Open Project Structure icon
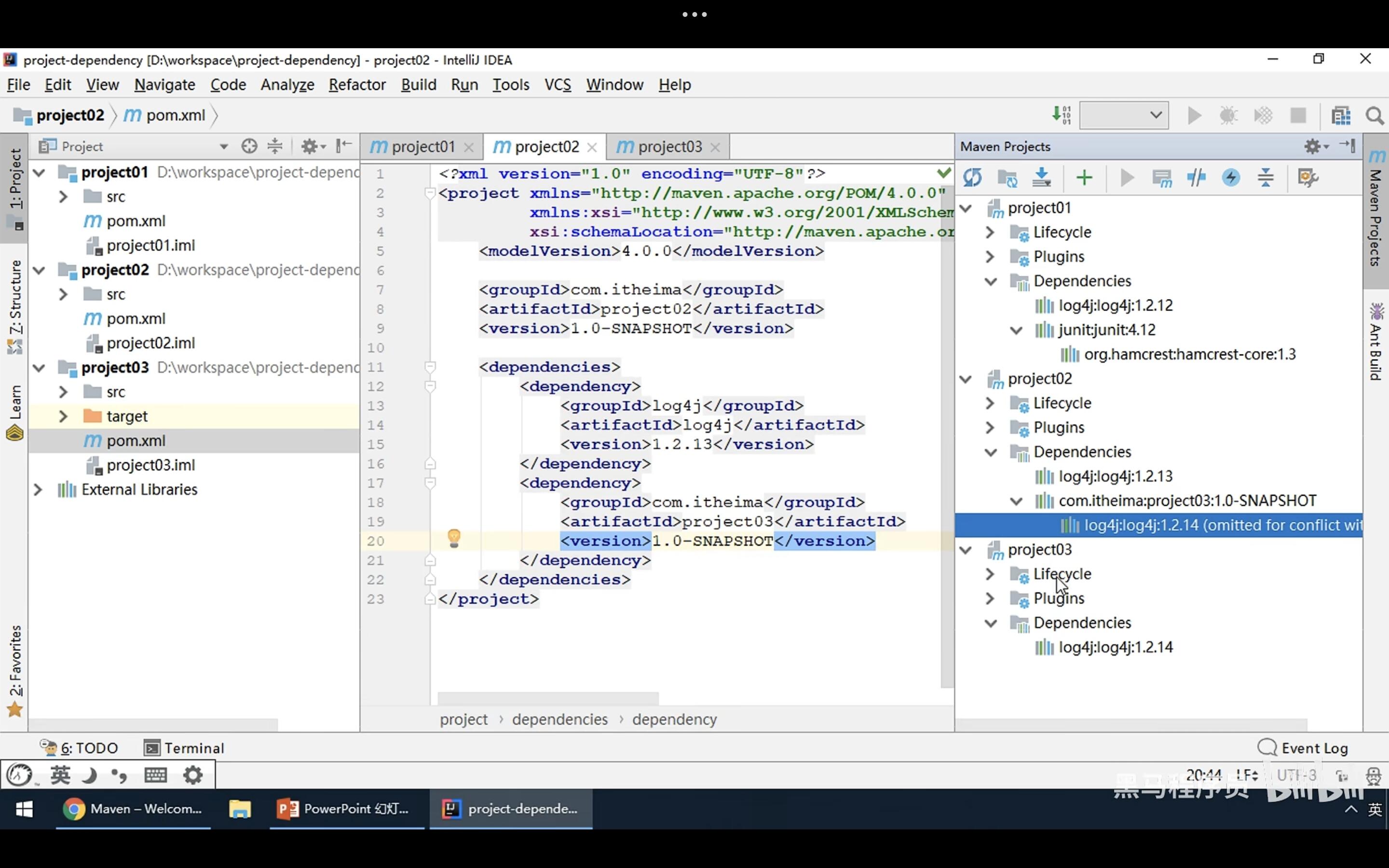 (x=1341, y=115)
